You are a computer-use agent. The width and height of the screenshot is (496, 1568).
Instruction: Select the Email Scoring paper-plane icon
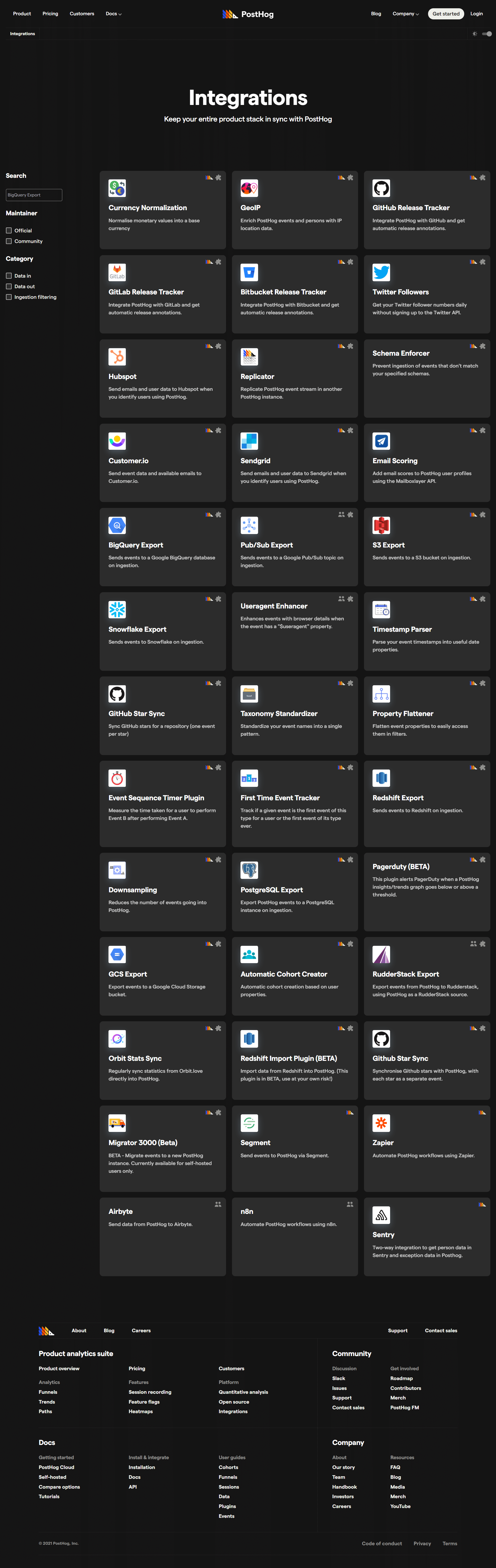click(381, 441)
